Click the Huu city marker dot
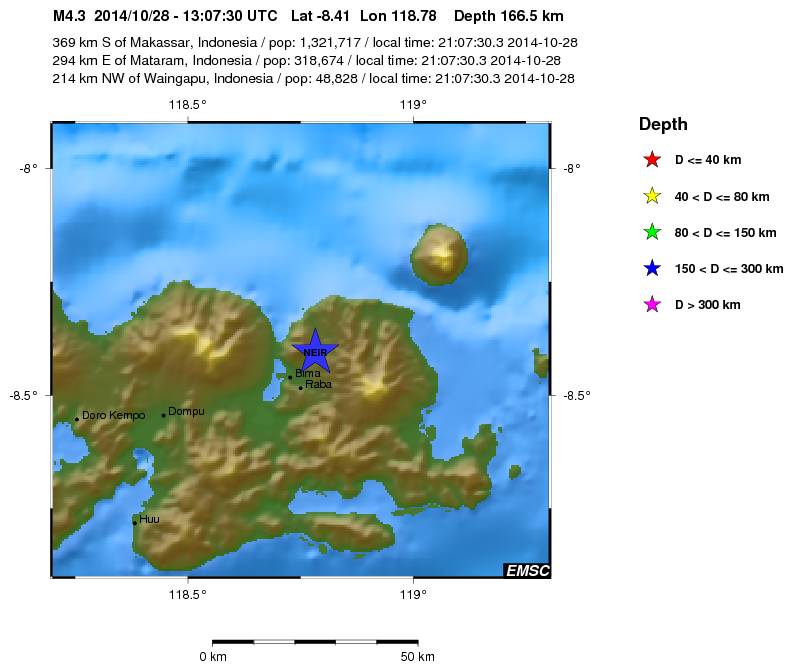The height and width of the screenshot is (671, 793). (x=135, y=523)
